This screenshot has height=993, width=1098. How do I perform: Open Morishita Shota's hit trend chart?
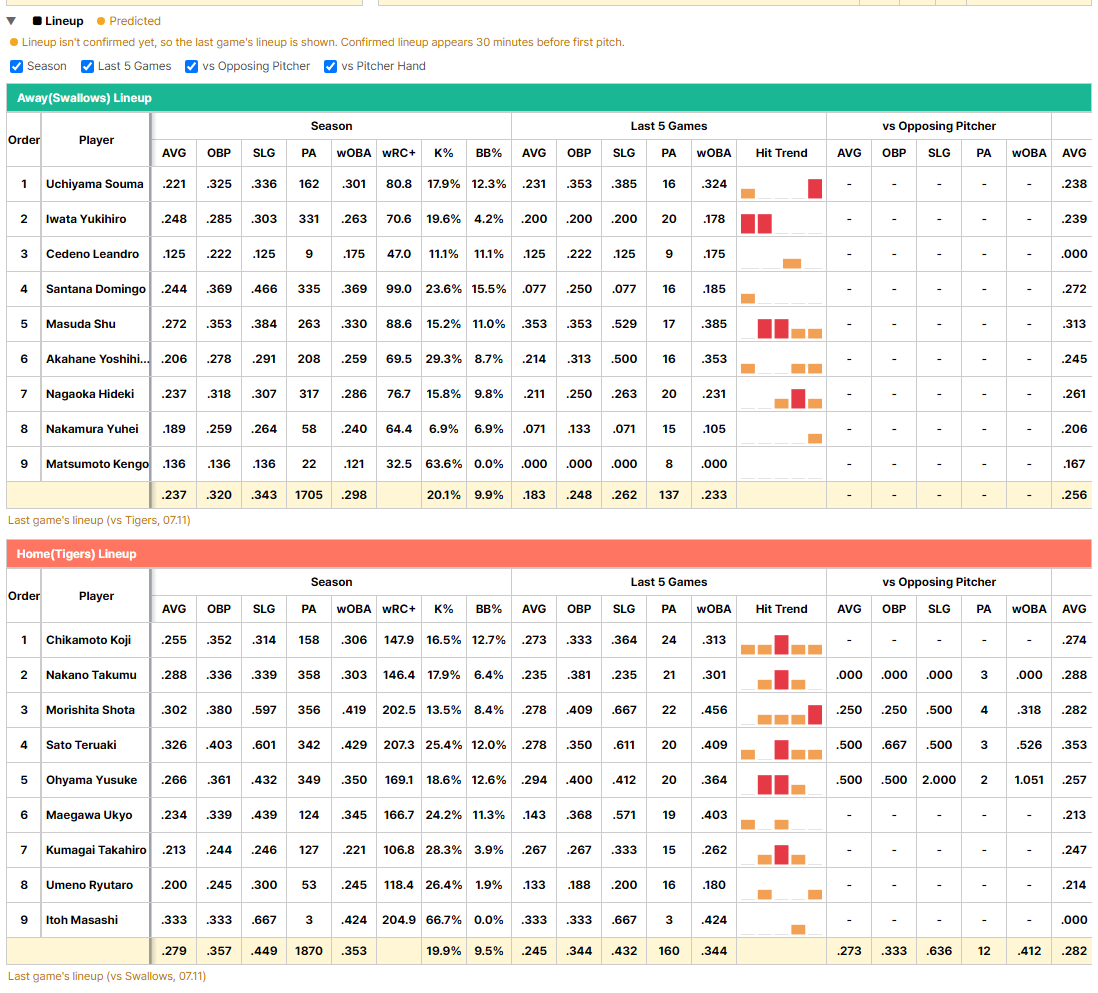[781, 711]
